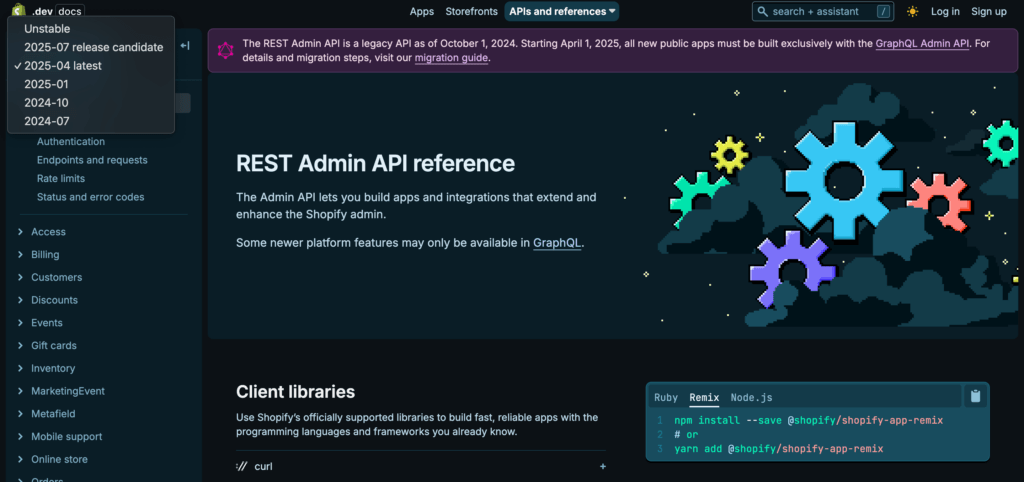
Task: Click the yarn add code line
Action: 778,449
